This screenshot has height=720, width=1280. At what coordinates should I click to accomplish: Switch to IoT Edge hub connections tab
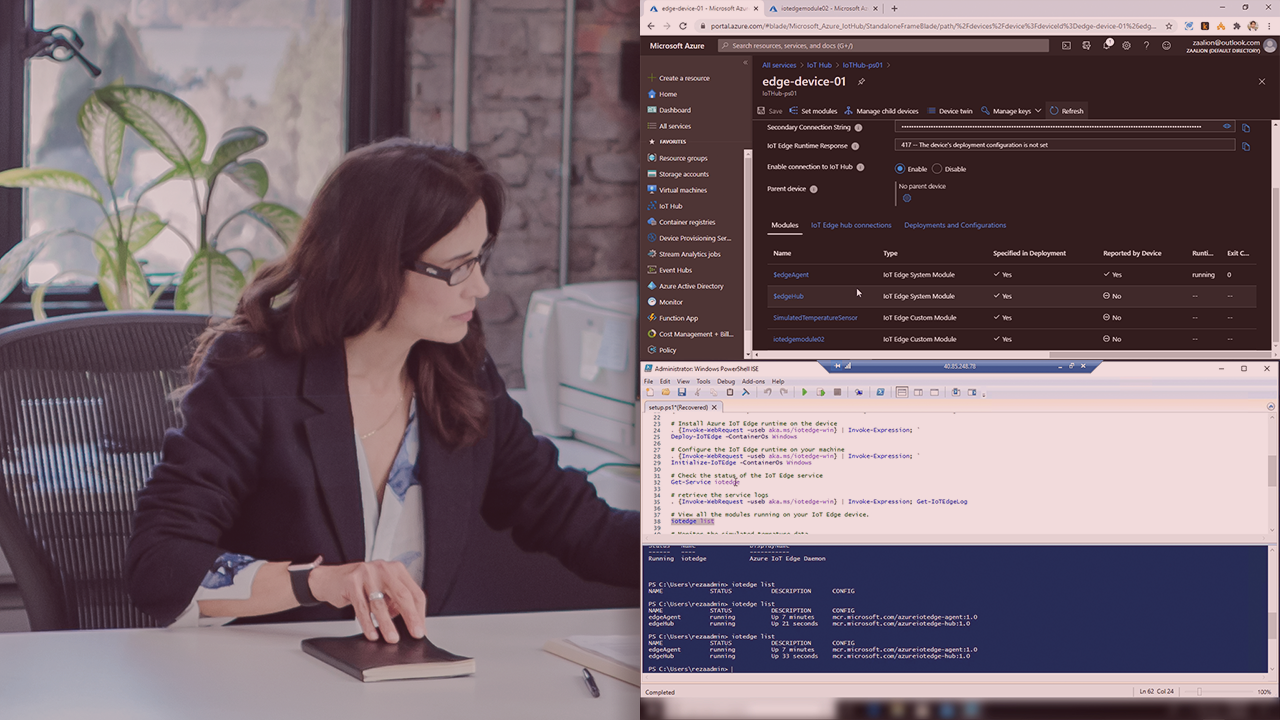point(850,225)
